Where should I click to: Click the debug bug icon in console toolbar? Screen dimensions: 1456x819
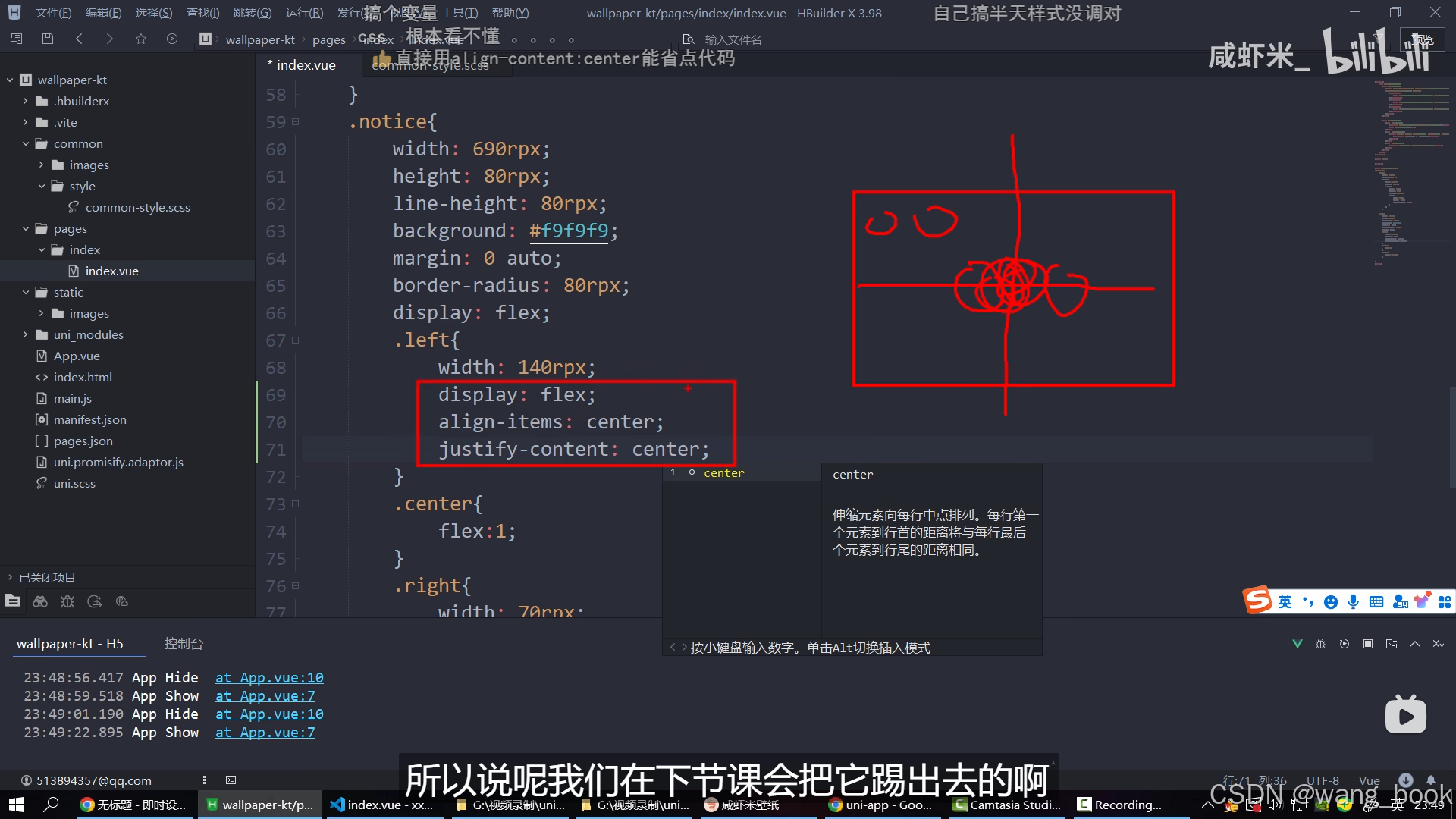[x=1321, y=644]
